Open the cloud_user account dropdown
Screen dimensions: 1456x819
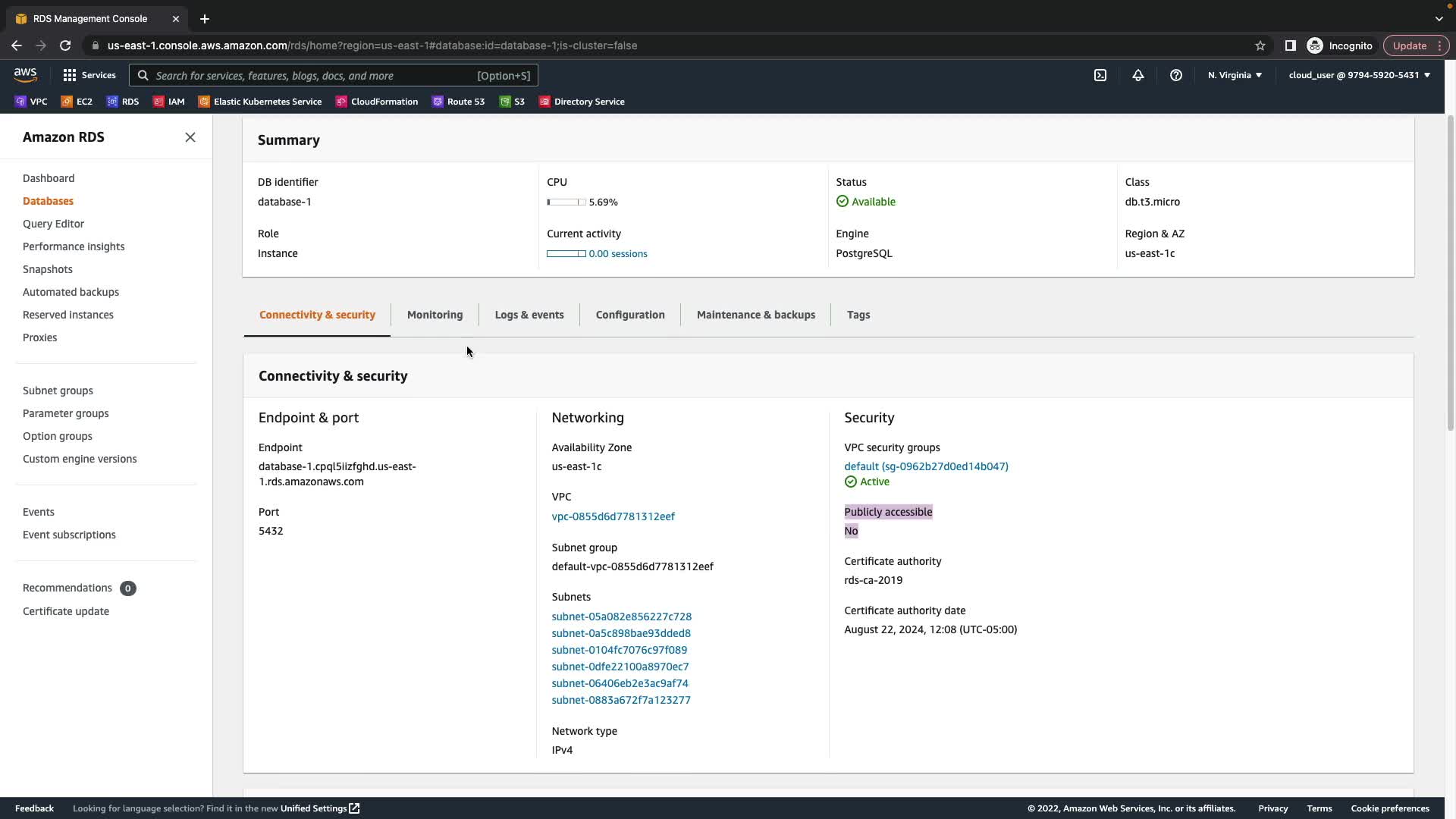(1359, 75)
